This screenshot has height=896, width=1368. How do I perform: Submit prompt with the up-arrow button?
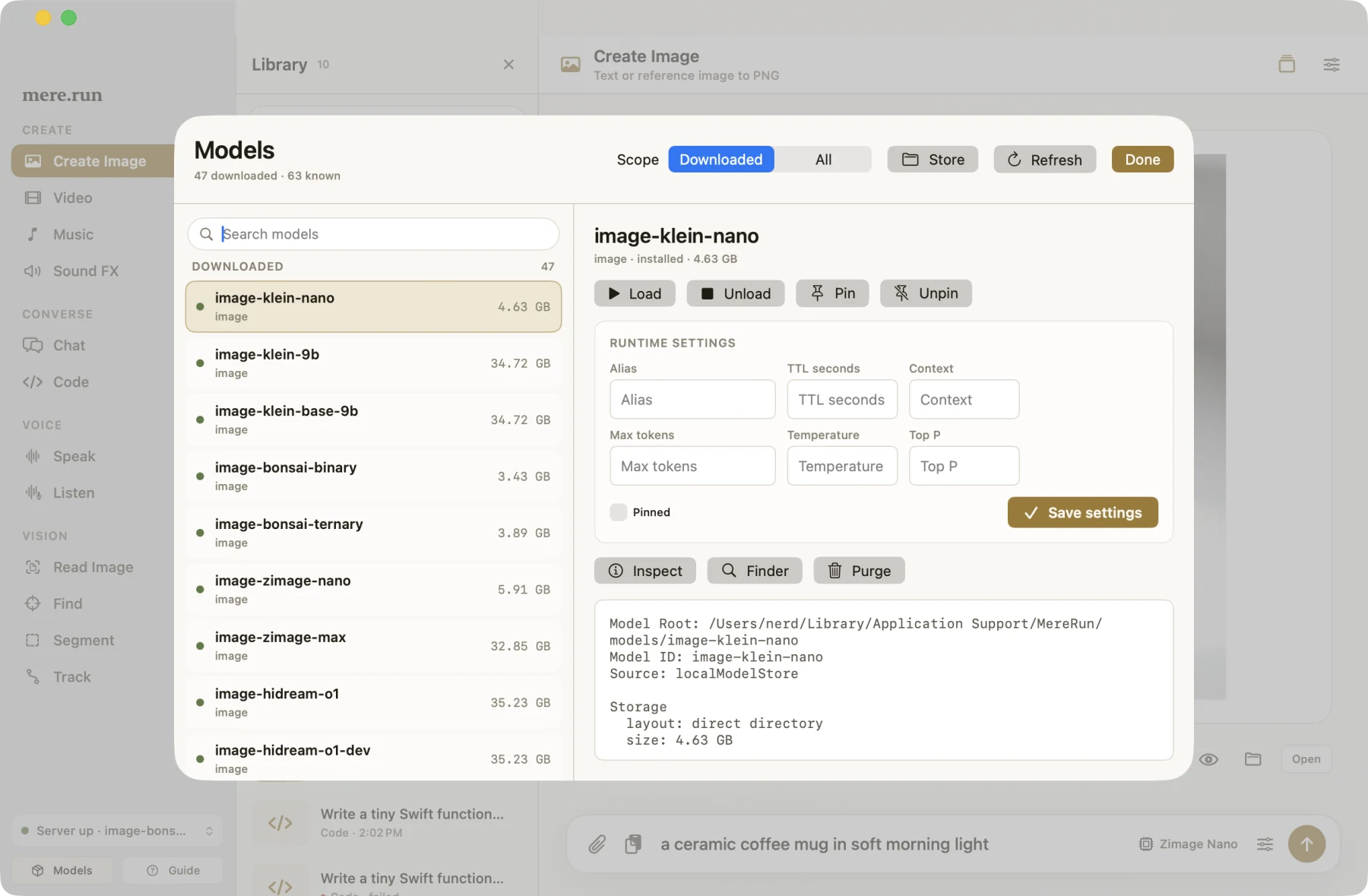coord(1306,844)
